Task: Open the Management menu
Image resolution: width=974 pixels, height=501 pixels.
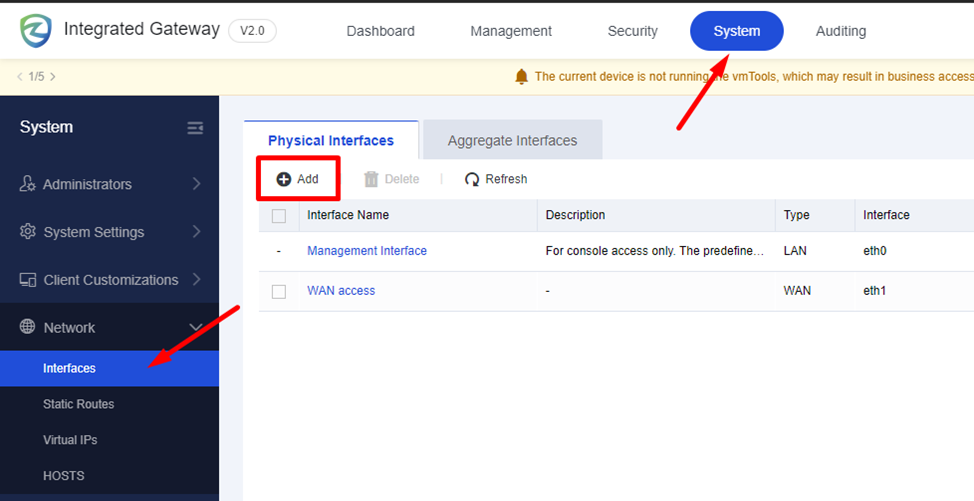Action: coord(511,31)
